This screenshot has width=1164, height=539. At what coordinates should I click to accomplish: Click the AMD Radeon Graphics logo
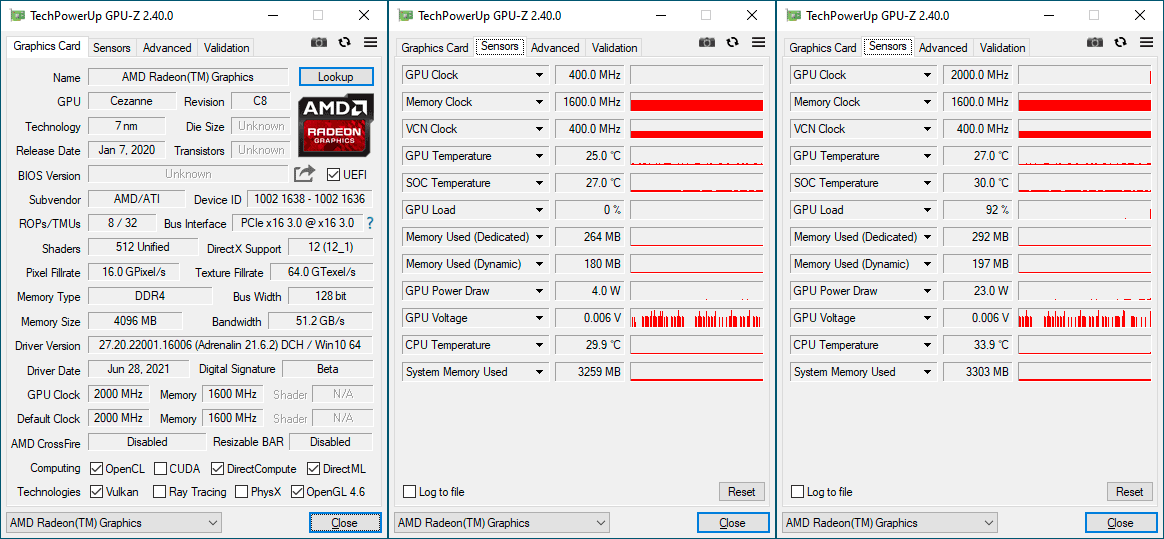point(336,125)
